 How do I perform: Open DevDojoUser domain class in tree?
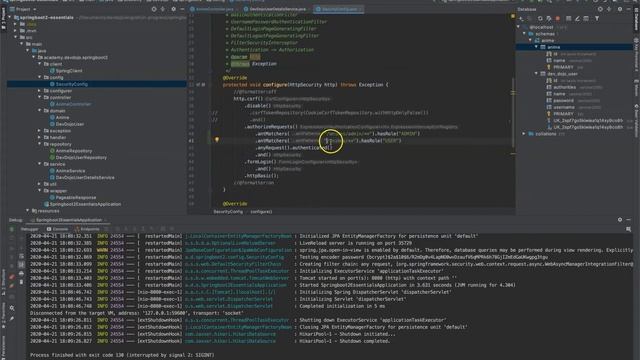(x=70, y=124)
